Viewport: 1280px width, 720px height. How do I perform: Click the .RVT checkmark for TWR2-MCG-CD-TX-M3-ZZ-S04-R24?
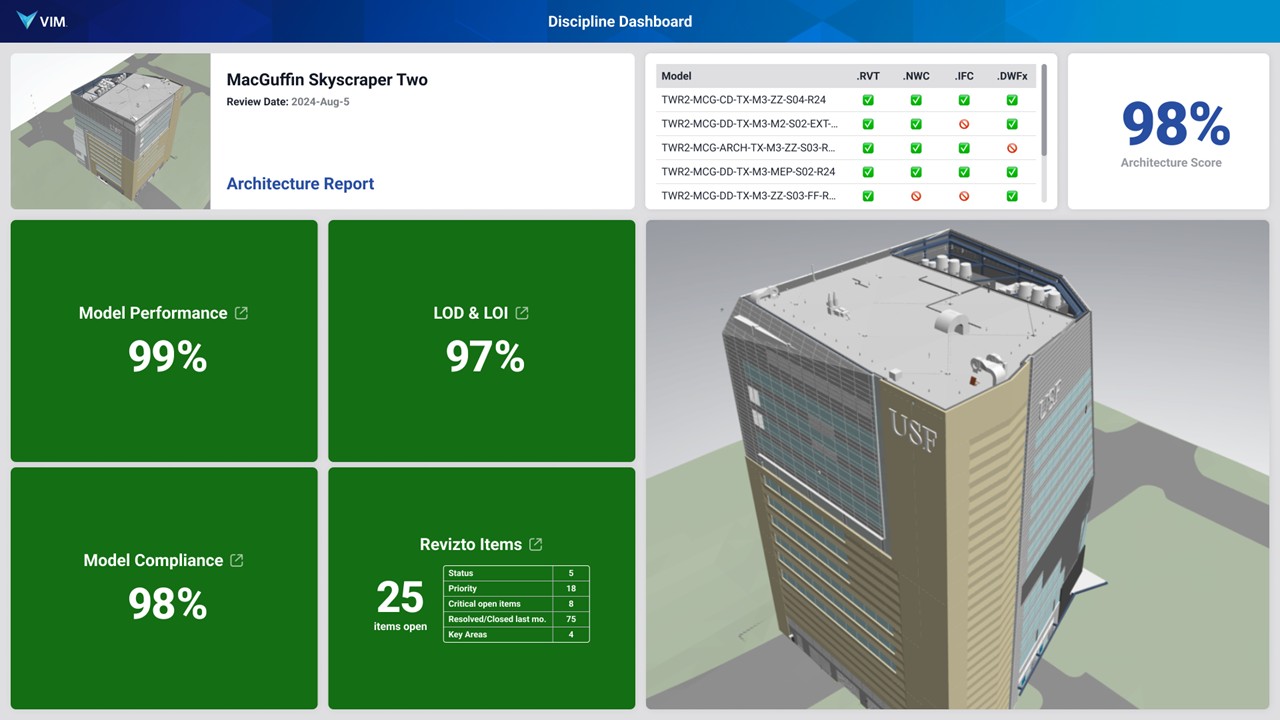click(x=868, y=100)
